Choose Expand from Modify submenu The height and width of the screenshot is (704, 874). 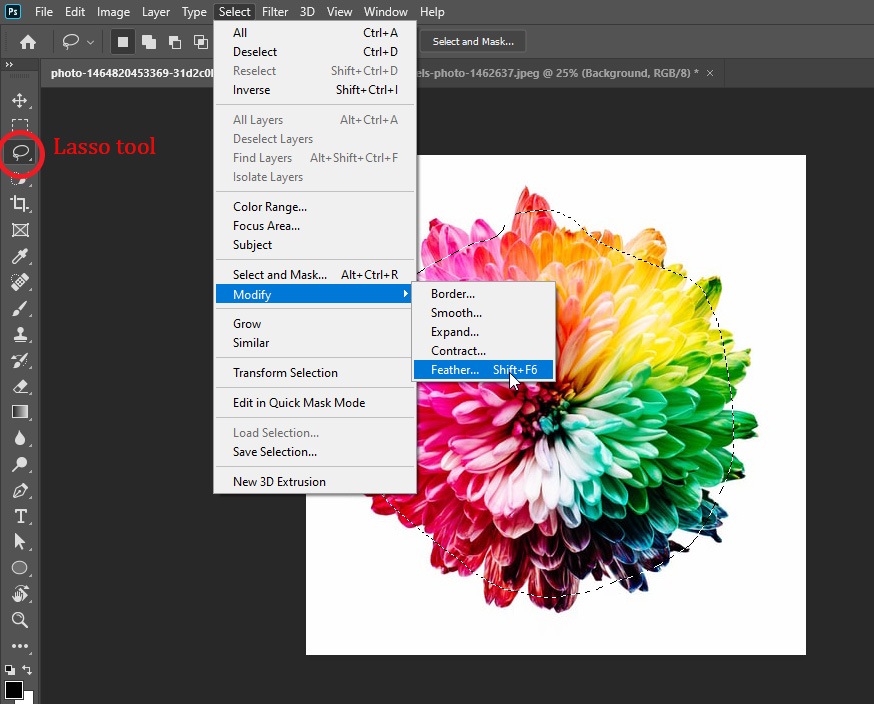(483, 332)
